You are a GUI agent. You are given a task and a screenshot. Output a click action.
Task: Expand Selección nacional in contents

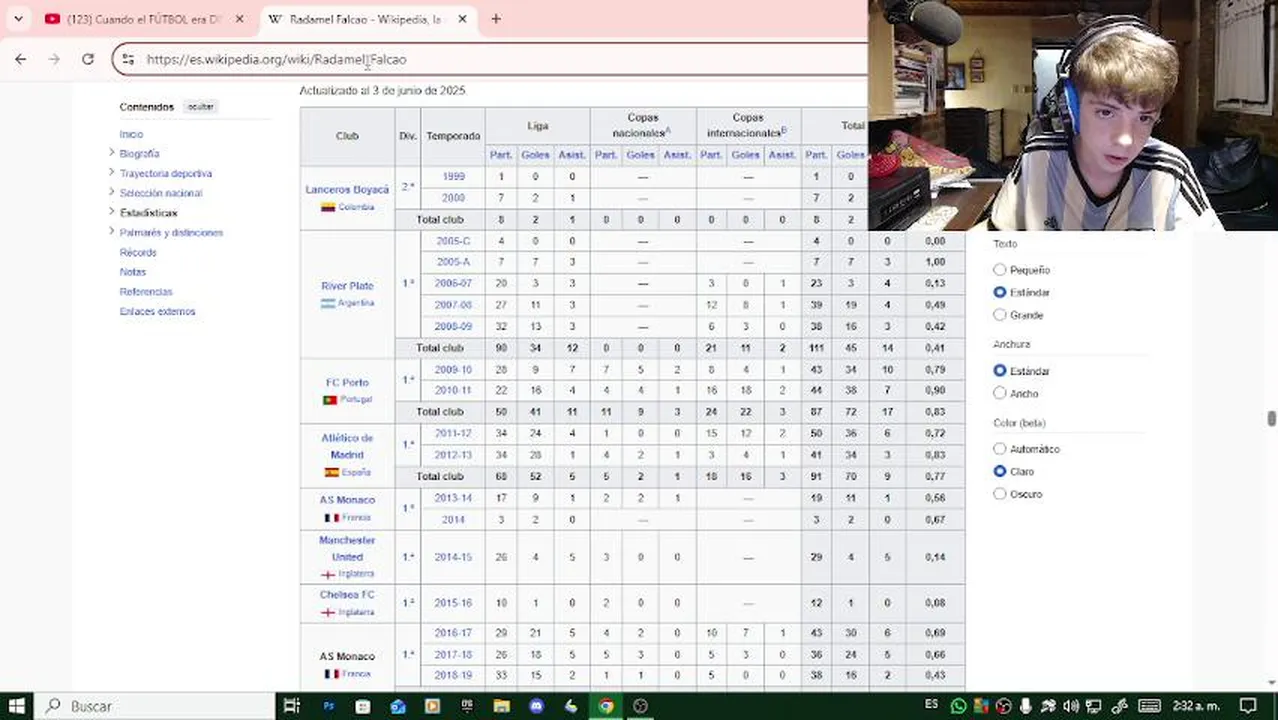(x=111, y=192)
